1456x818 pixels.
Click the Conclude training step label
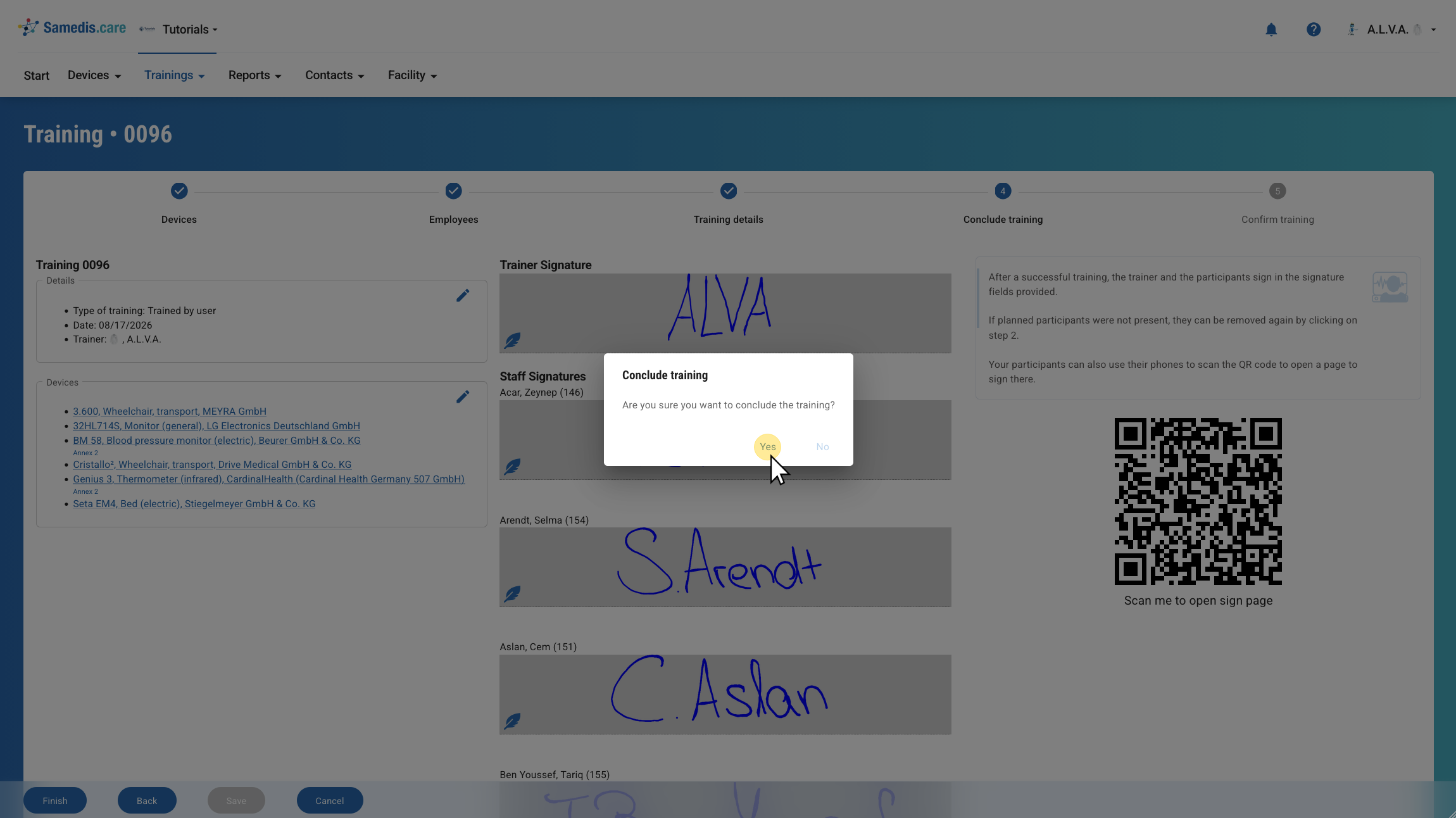point(1003,220)
